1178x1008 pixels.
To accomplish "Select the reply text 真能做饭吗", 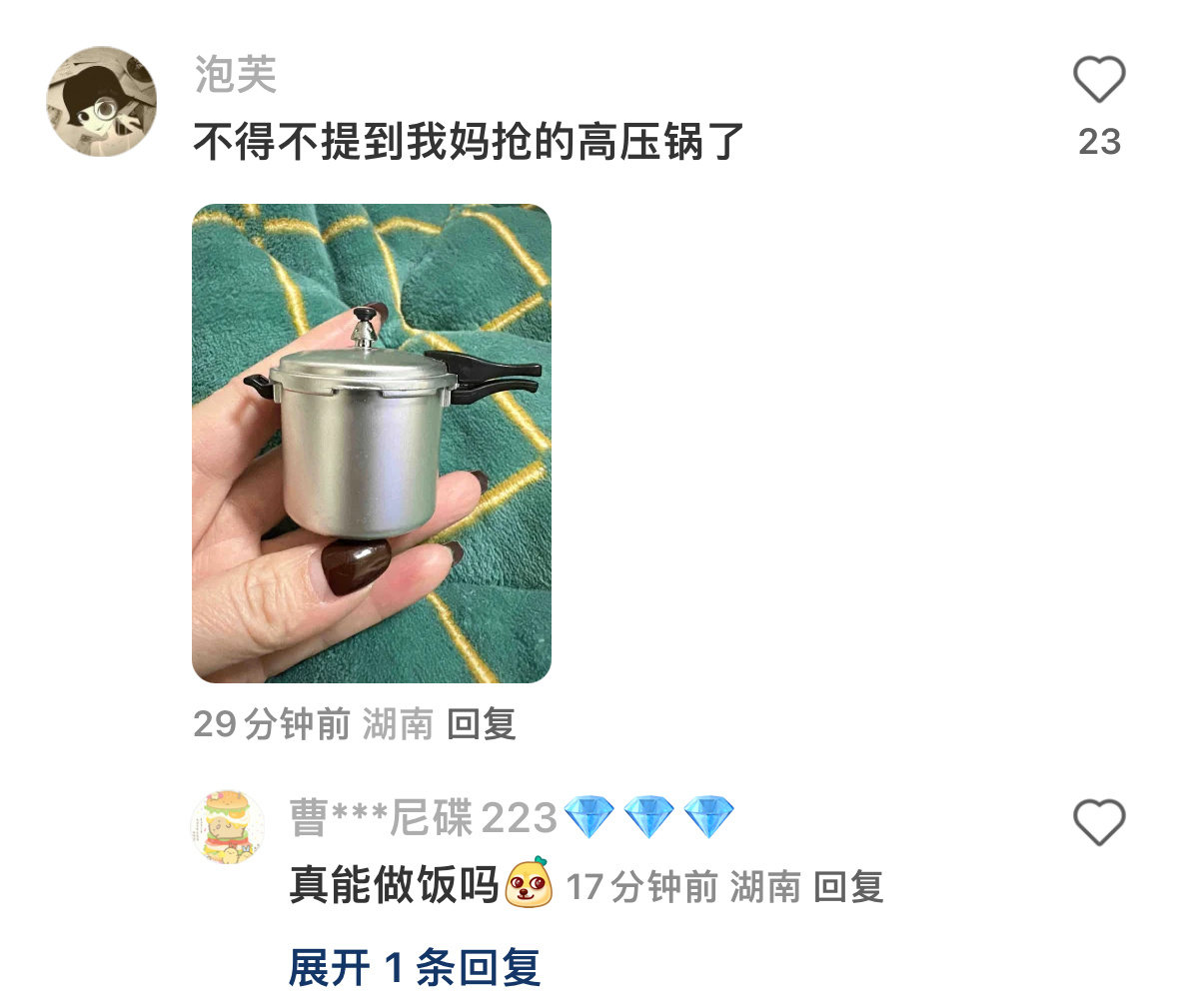I will 395,884.
